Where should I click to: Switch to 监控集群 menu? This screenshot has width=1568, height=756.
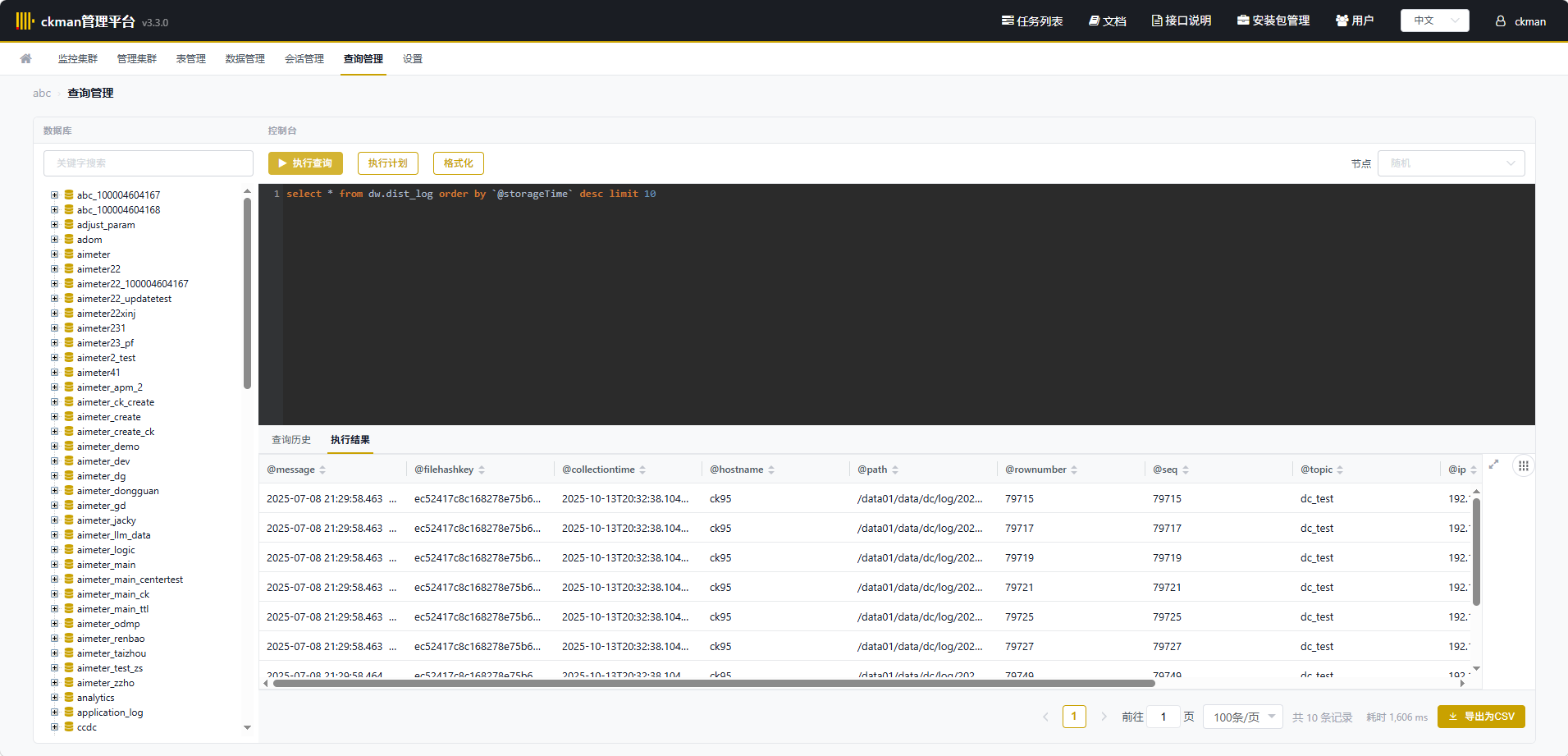point(78,59)
